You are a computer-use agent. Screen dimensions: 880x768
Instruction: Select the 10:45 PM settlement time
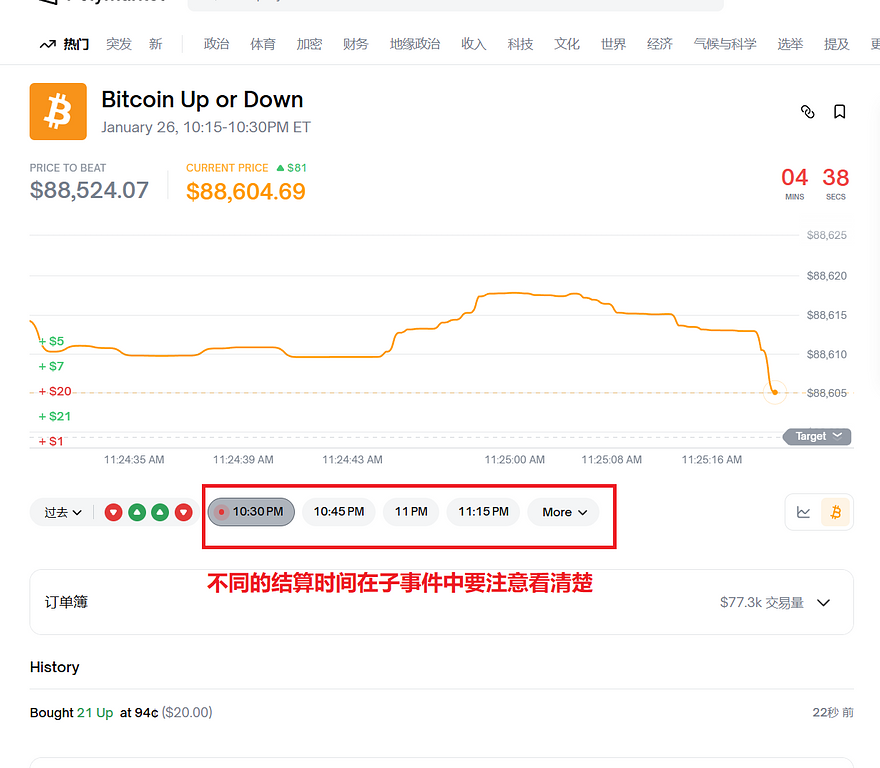coord(339,512)
